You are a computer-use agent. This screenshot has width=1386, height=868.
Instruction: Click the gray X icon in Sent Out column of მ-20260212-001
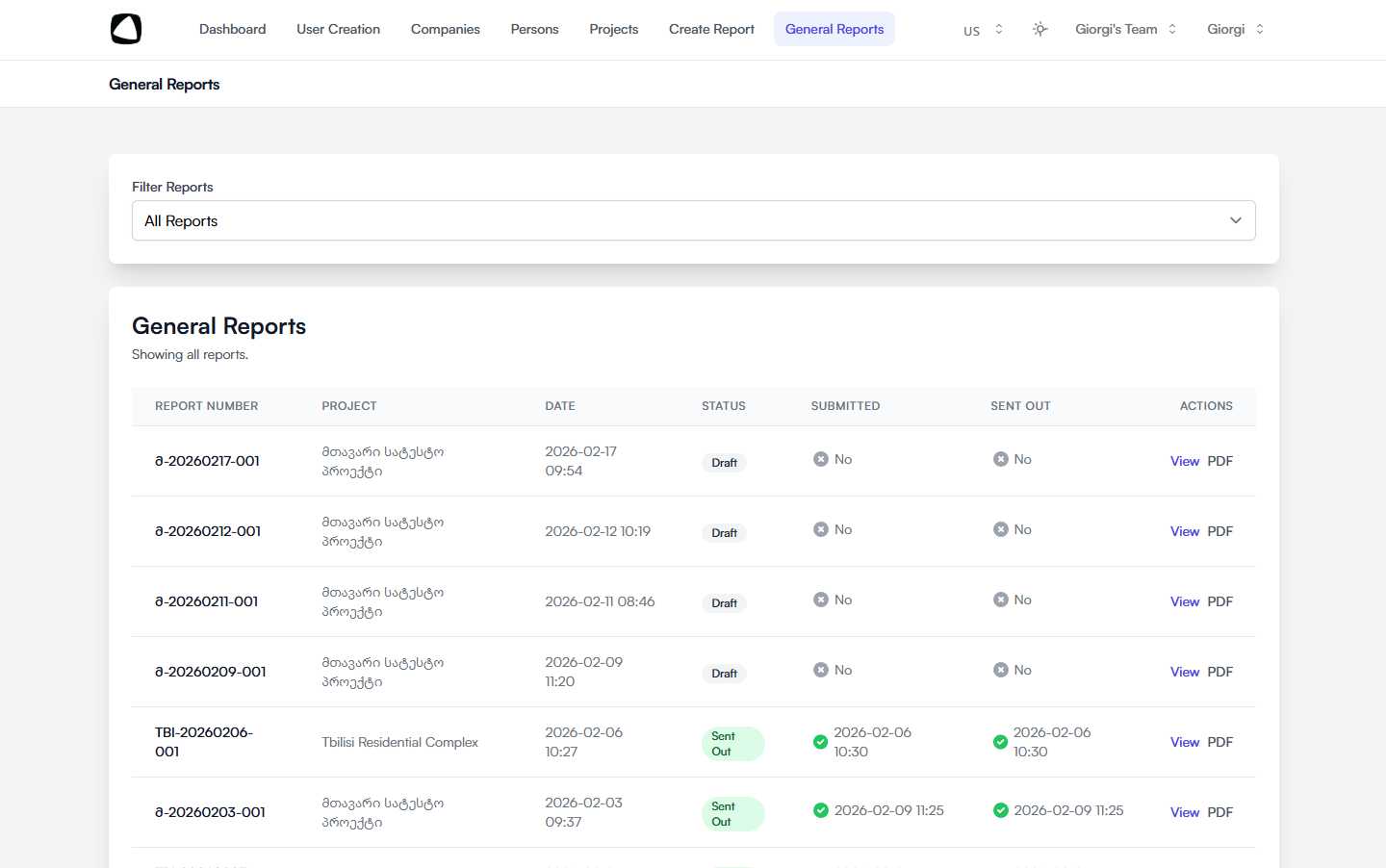pos(1000,529)
